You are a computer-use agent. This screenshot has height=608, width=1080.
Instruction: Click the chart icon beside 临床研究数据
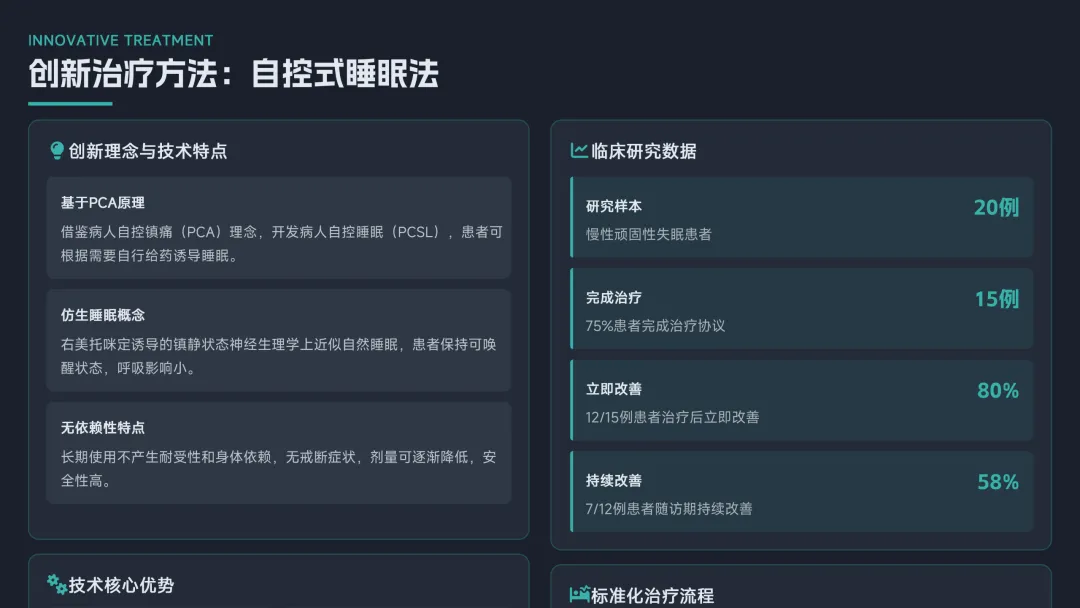click(x=579, y=151)
